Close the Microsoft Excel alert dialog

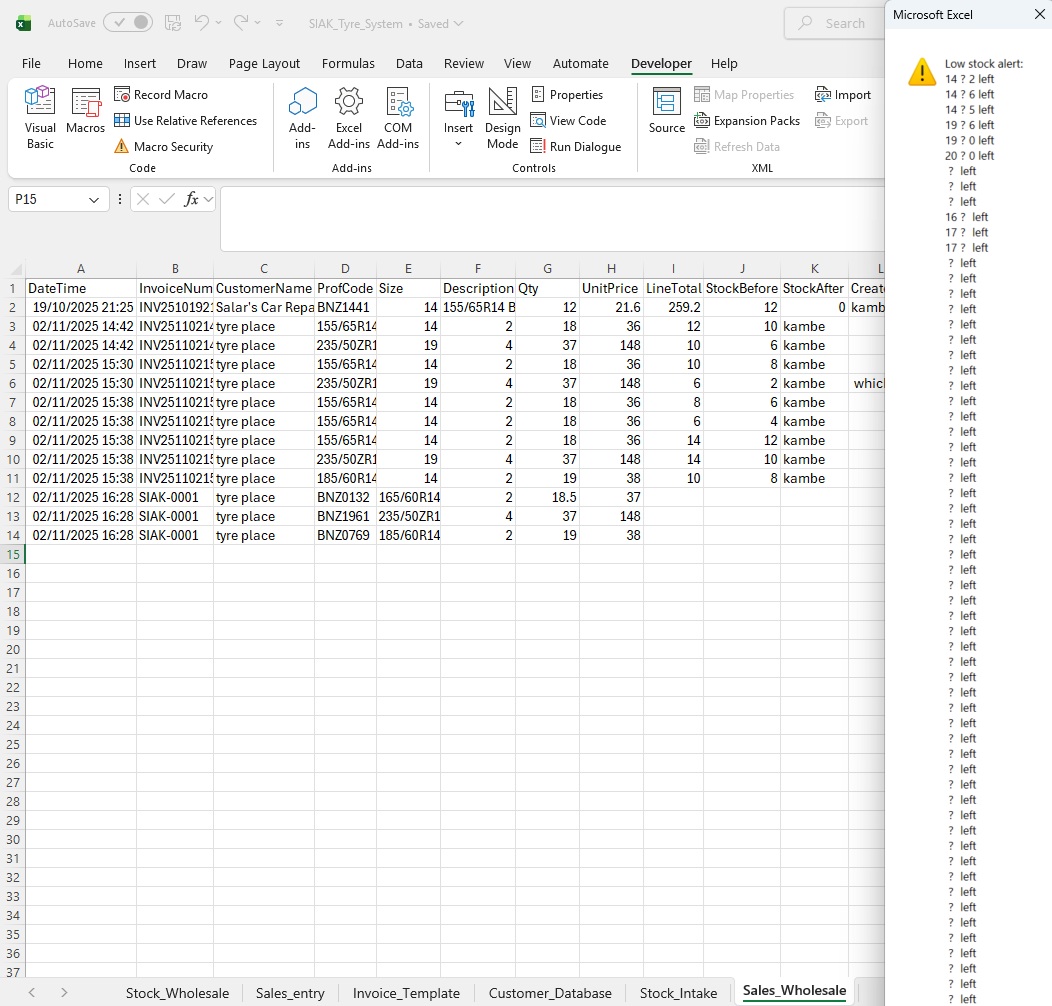[1039, 15]
